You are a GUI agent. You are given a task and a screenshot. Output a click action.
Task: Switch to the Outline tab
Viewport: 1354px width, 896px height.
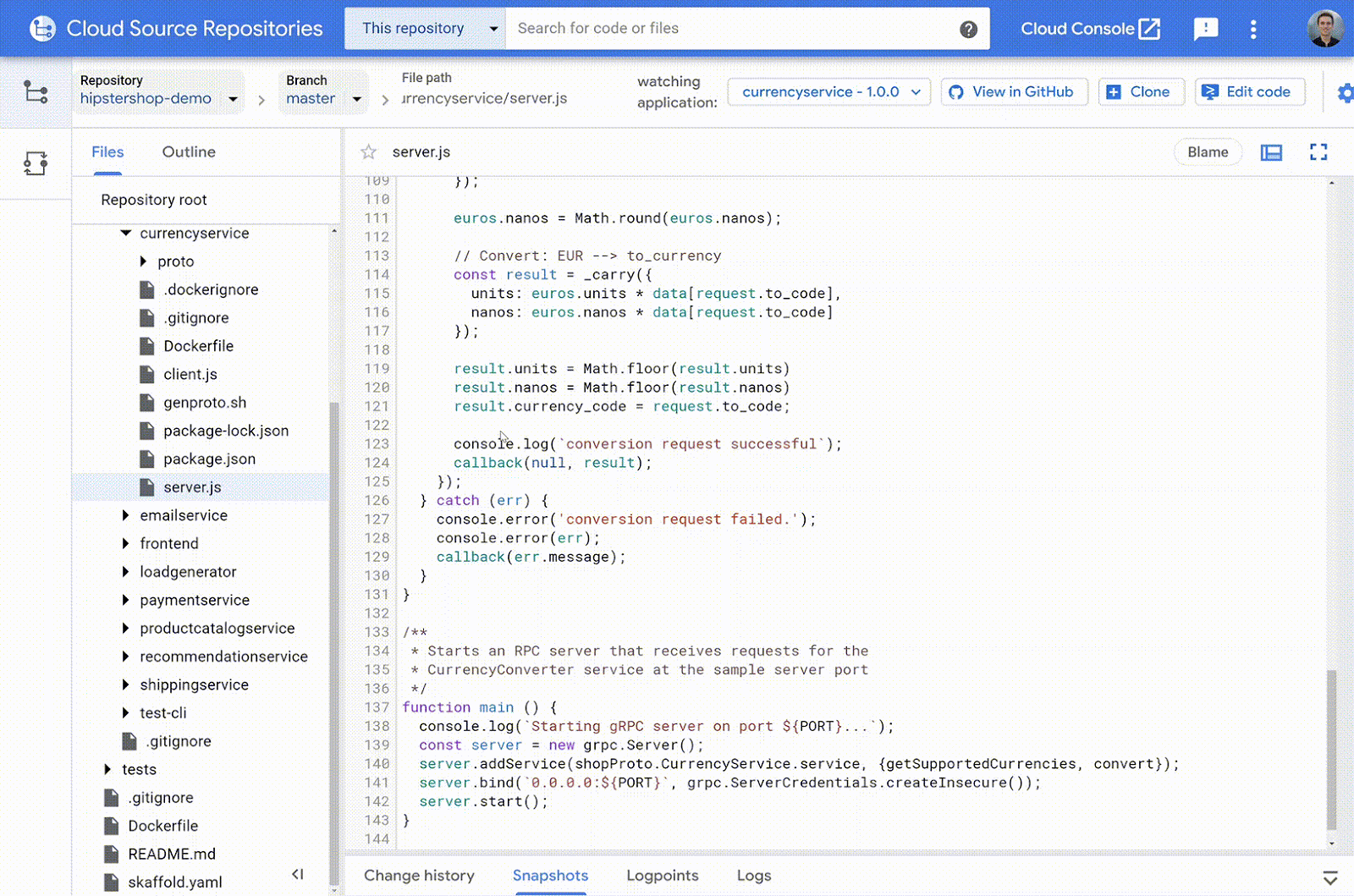(189, 152)
